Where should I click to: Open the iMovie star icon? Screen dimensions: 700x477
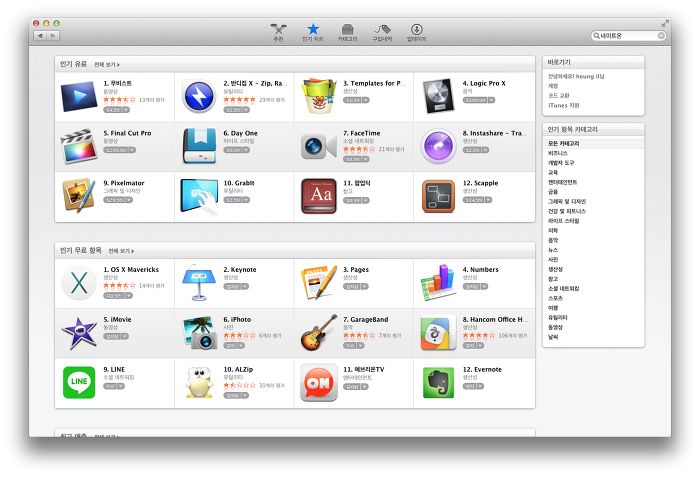[x=79, y=333]
